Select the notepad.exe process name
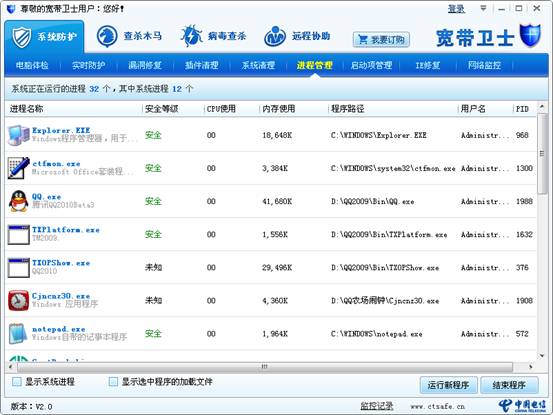Viewport: 553px width, 415px height. tap(59, 329)
